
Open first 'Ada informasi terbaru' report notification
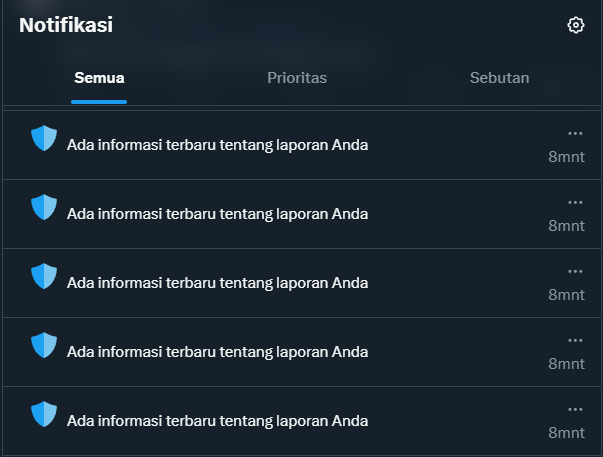coord(217,145)
